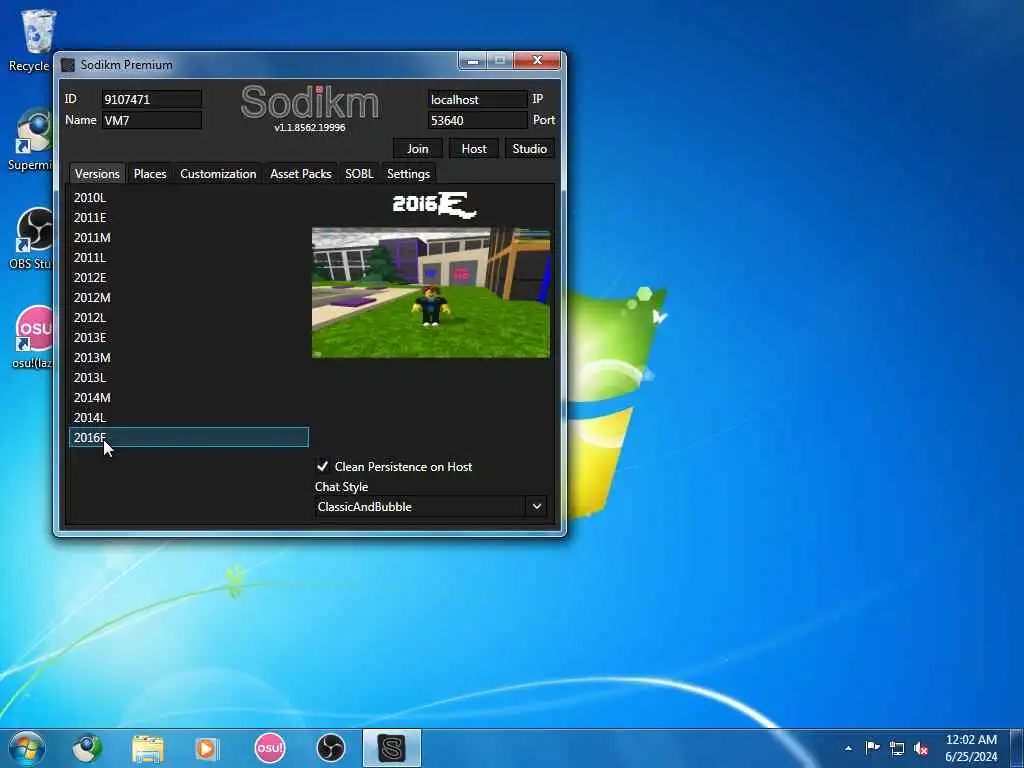Open Windows Media Player from taskbar
The height and width of the screenshot is (768, 1024).
[x=208, y=748]
